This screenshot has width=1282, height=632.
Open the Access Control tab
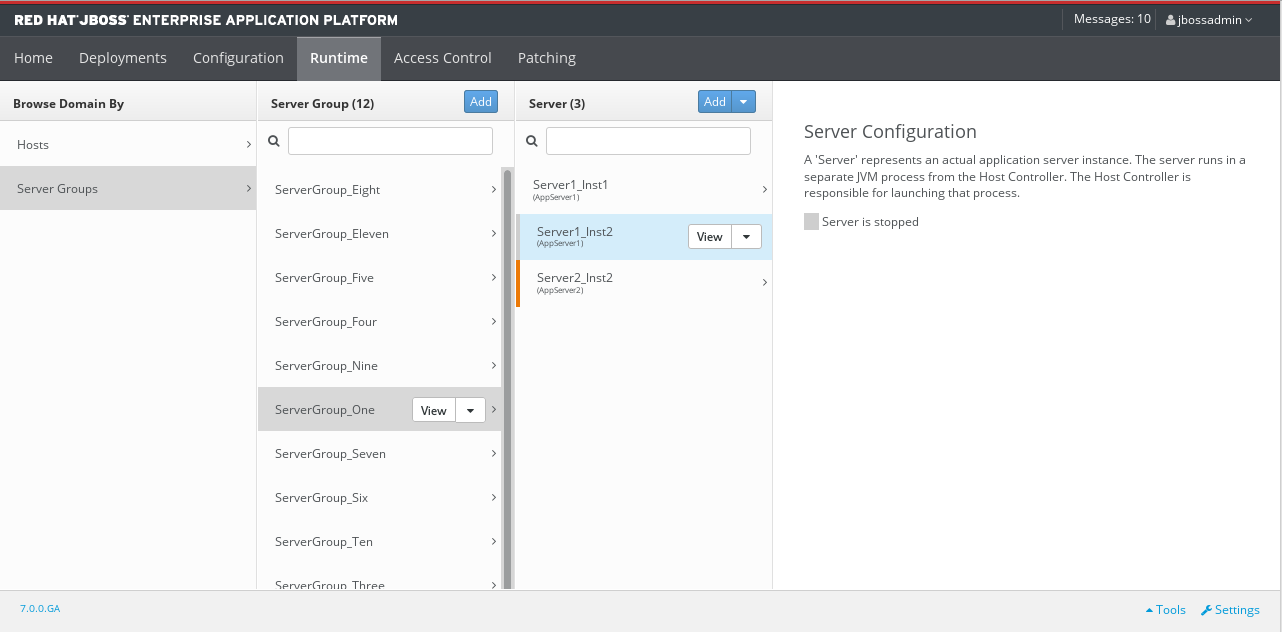(x=442, y=58)
